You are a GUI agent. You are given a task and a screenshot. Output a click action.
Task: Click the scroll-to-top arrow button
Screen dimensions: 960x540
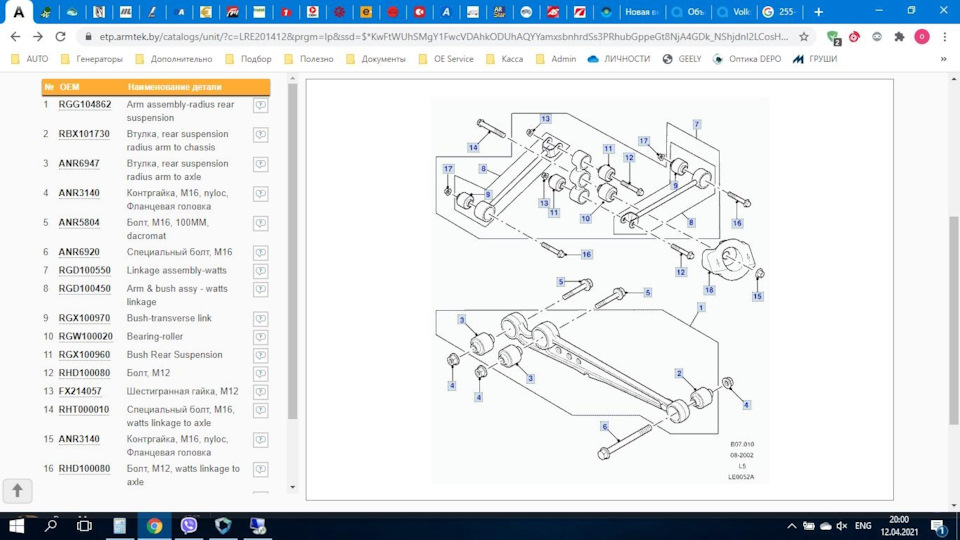click(x=17, y=490)
